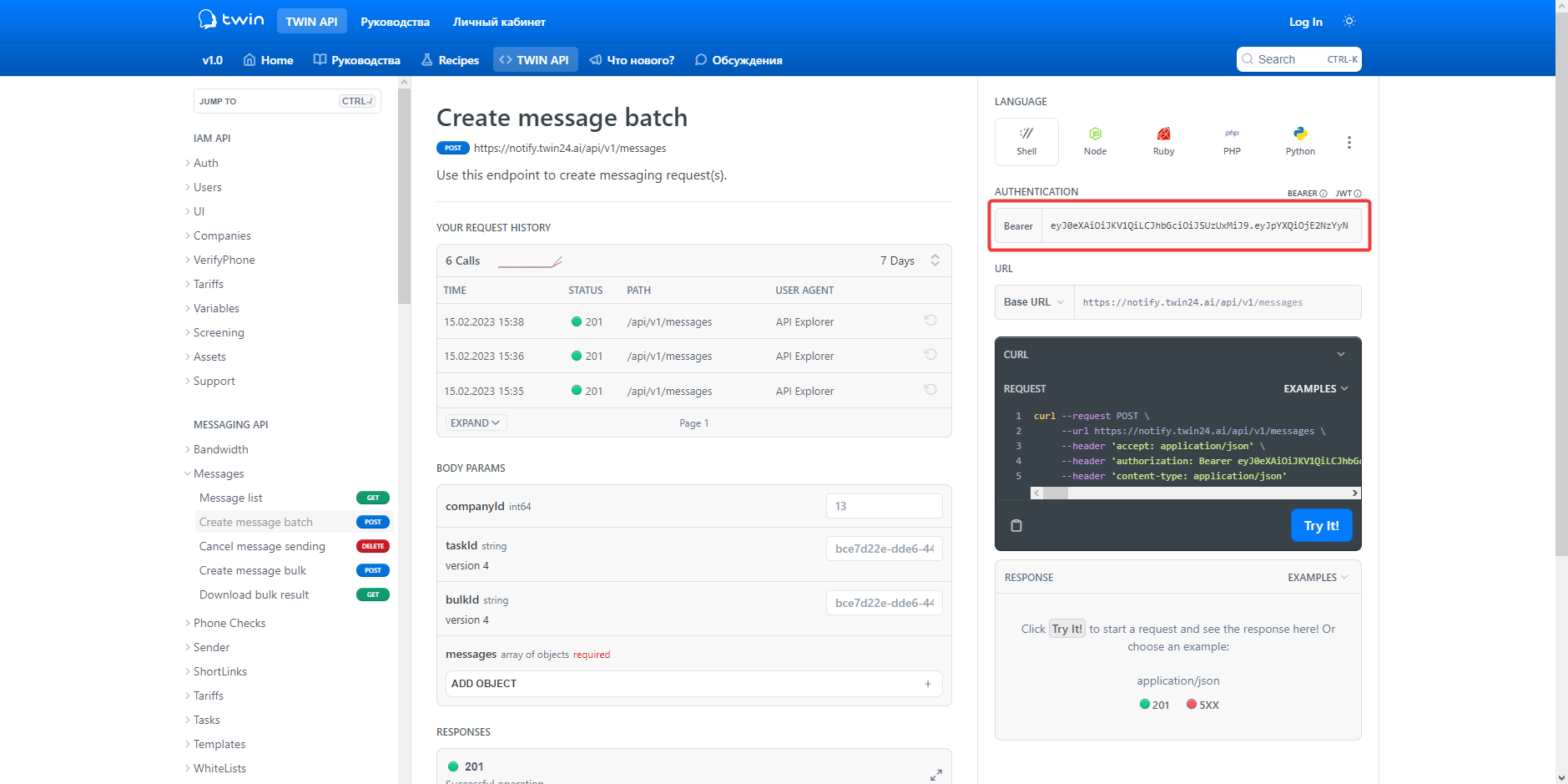Open more languages three-dot menu
The image size is (1568, 784).
1349,143
